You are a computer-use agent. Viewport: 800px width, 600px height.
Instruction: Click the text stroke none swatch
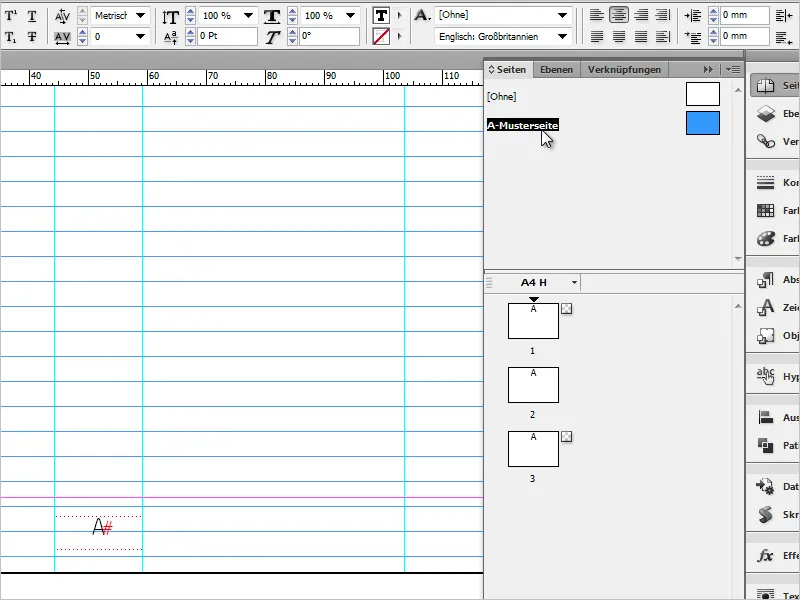coord(381,37)
